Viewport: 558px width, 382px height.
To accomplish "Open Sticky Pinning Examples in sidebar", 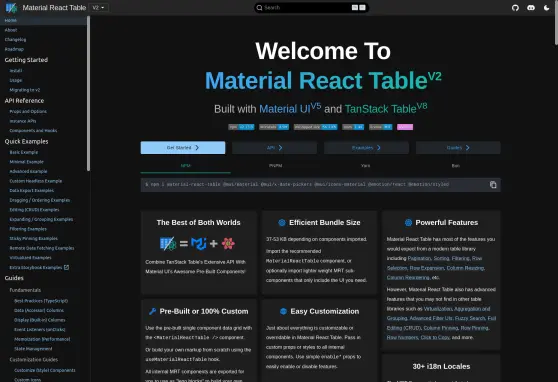I will coord(33,239).
